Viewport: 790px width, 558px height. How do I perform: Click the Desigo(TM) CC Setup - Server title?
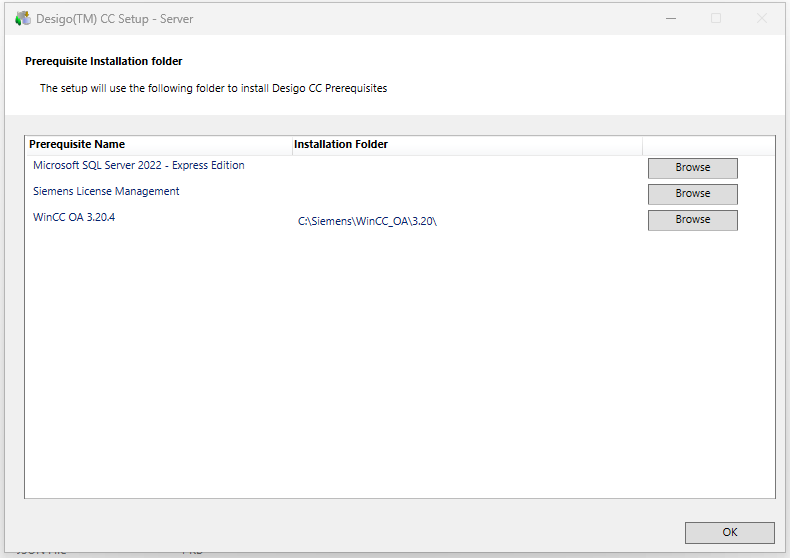coord(115,19)
